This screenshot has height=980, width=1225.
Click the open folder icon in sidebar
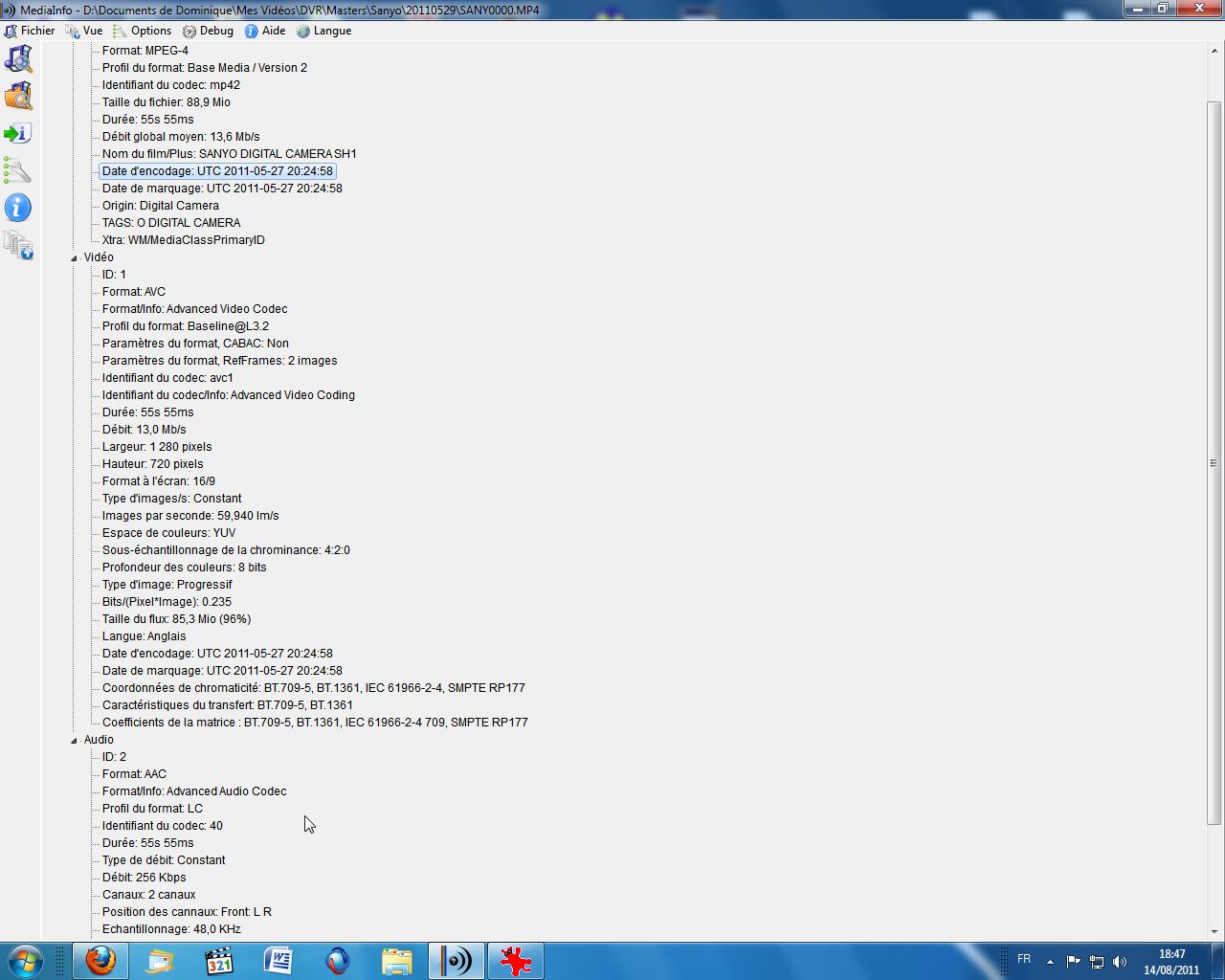[x=18, y=96]
